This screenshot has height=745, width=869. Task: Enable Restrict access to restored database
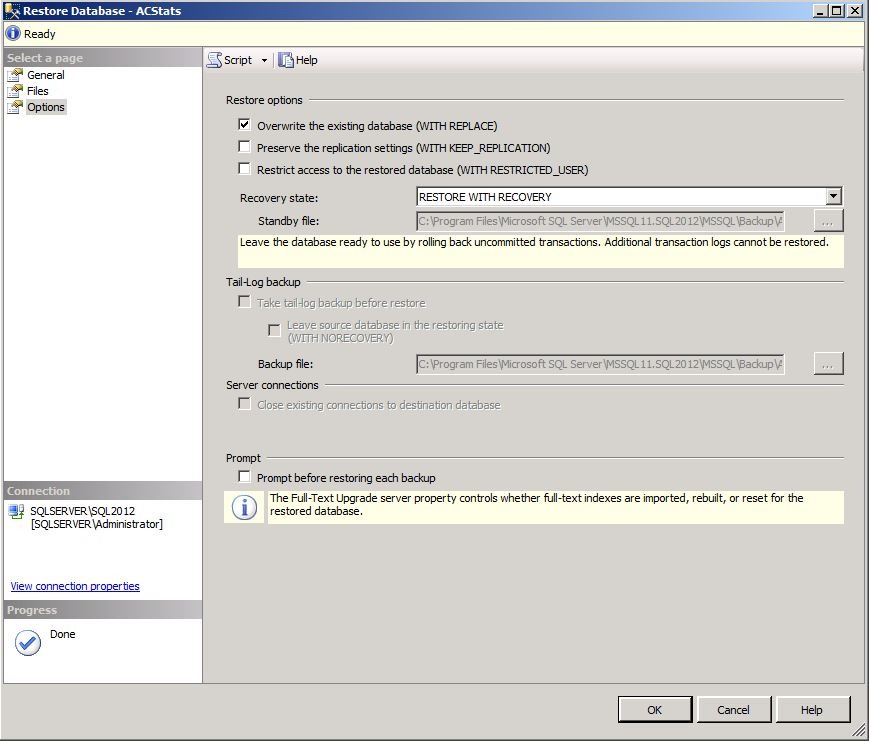point(244,169)
